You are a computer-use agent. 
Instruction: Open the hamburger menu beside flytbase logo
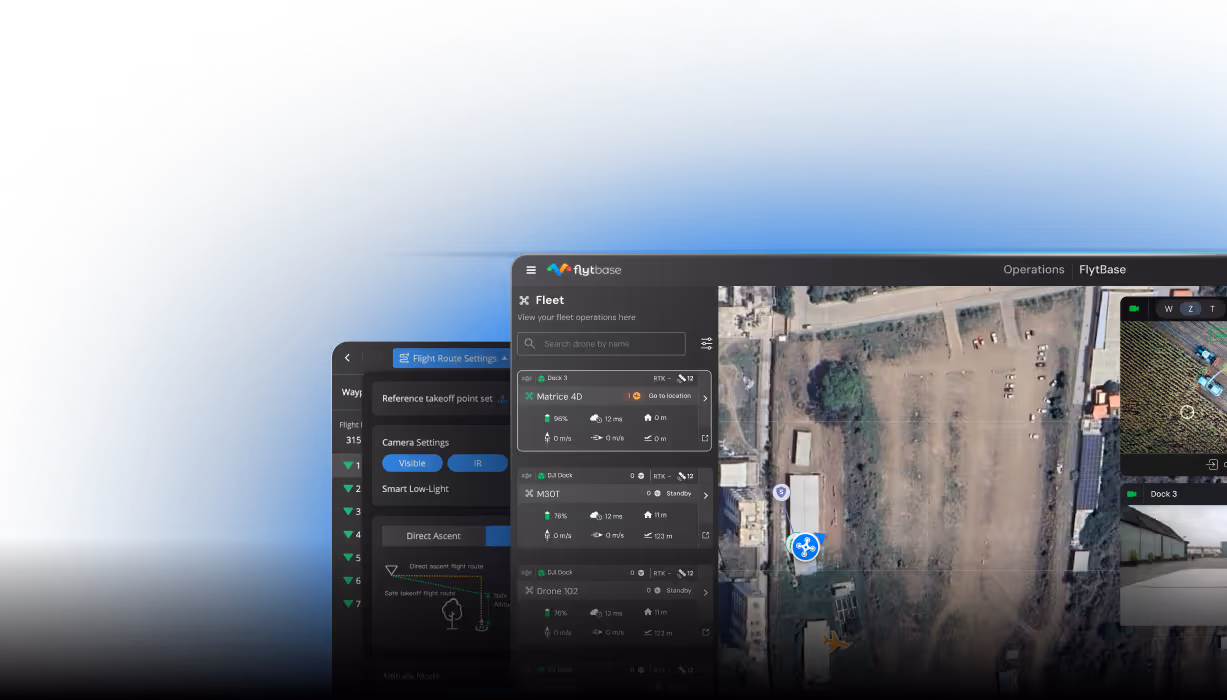point(531,270)
